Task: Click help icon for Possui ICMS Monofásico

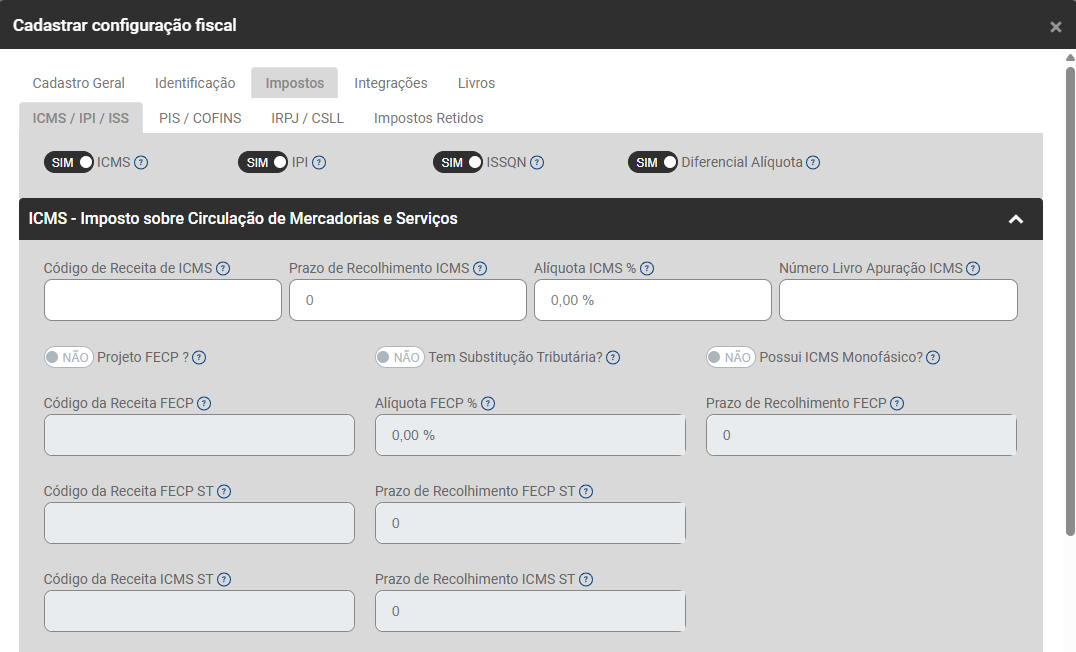Action: click(x=932, y=358)
